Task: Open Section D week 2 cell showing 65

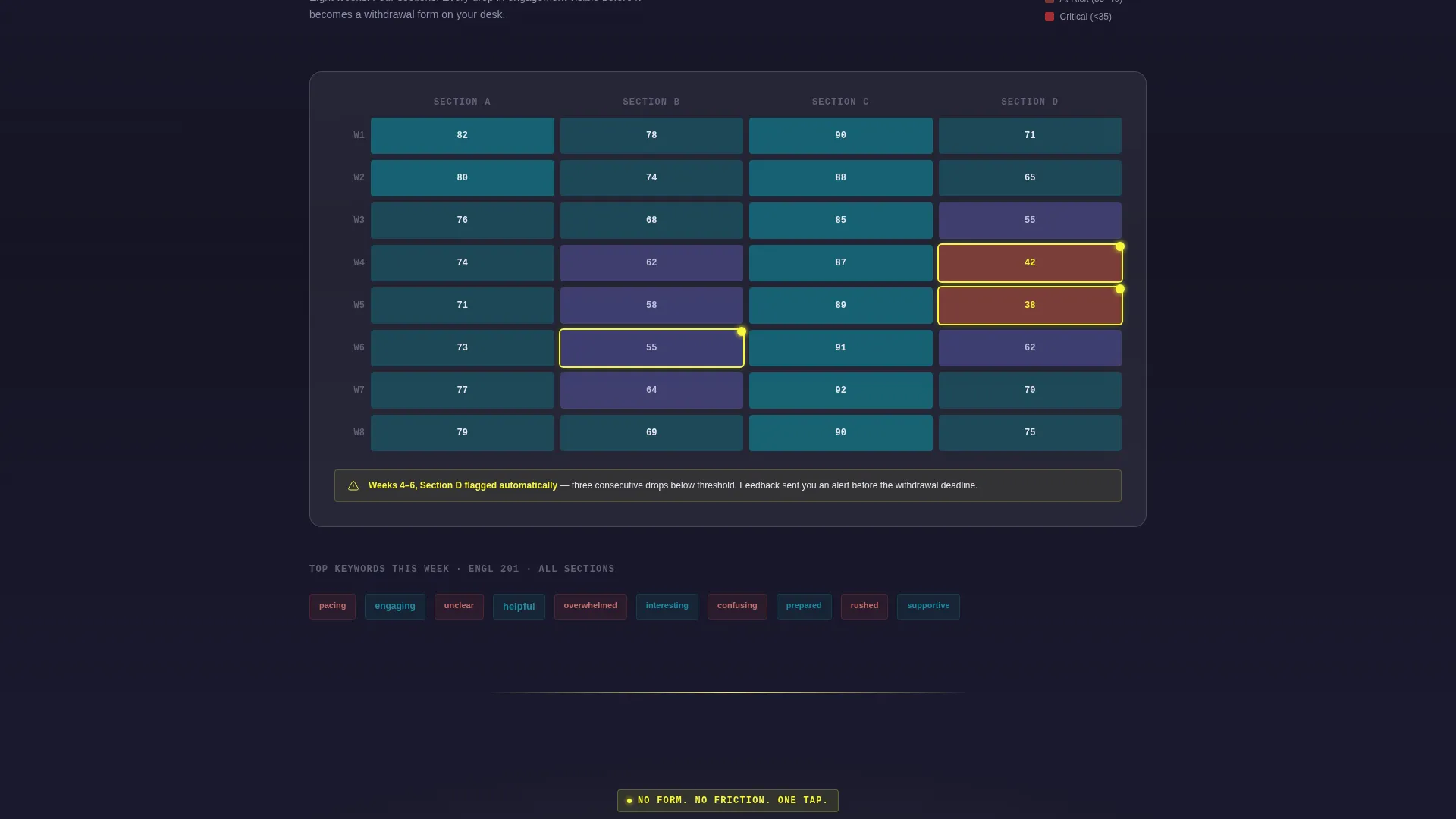Action: coord(1030,178)
